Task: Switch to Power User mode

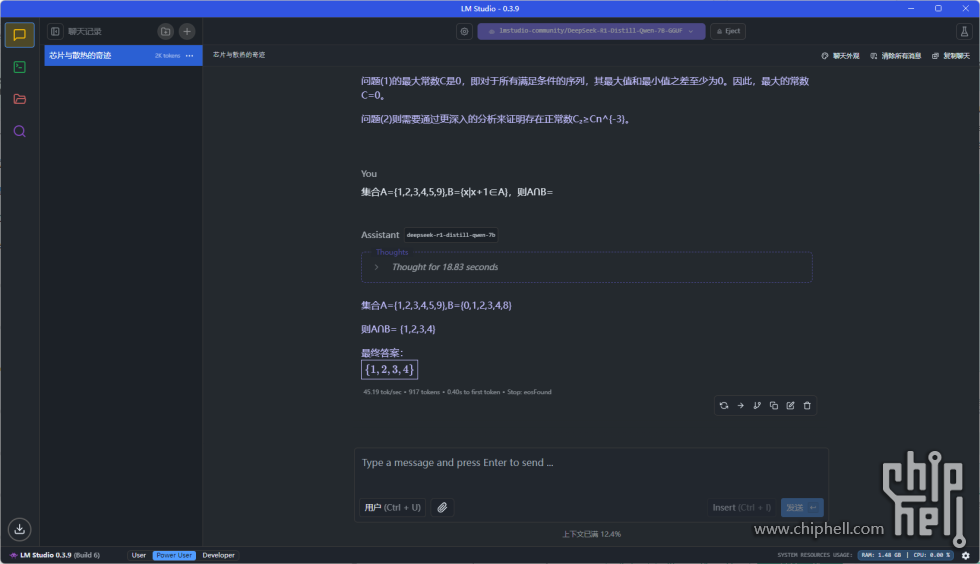Action: (x=174, y=555)
